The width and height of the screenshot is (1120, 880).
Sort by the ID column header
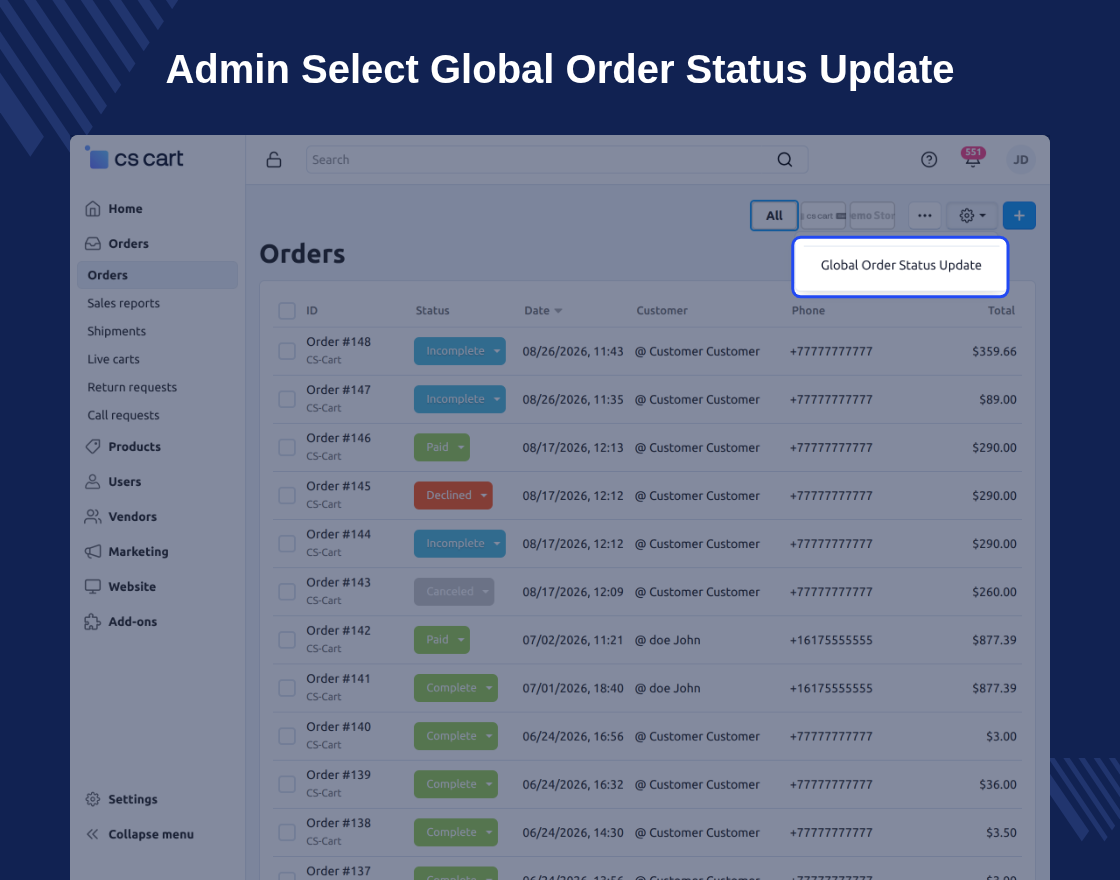click(311, 311)
